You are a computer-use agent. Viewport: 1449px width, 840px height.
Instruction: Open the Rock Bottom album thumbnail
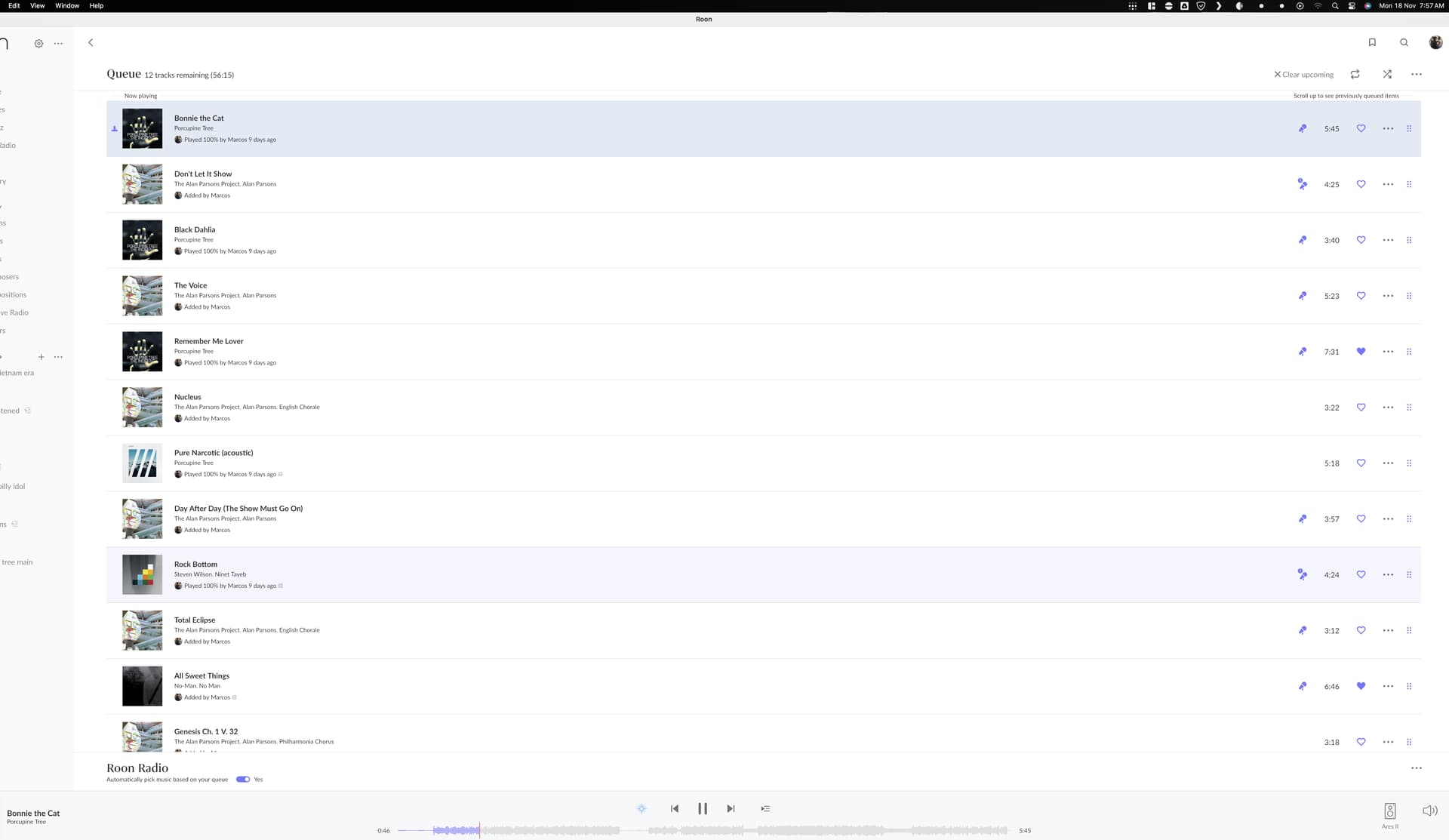coord(142,574)
